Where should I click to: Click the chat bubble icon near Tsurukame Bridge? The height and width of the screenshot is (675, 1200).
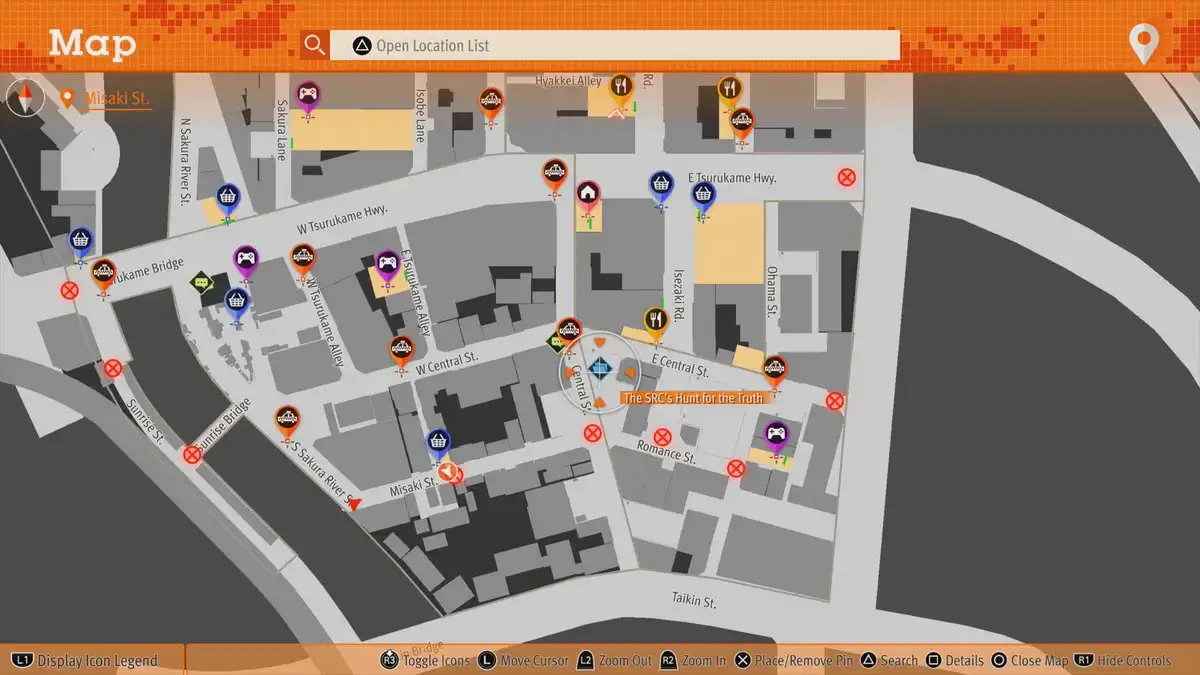point(202,284)
